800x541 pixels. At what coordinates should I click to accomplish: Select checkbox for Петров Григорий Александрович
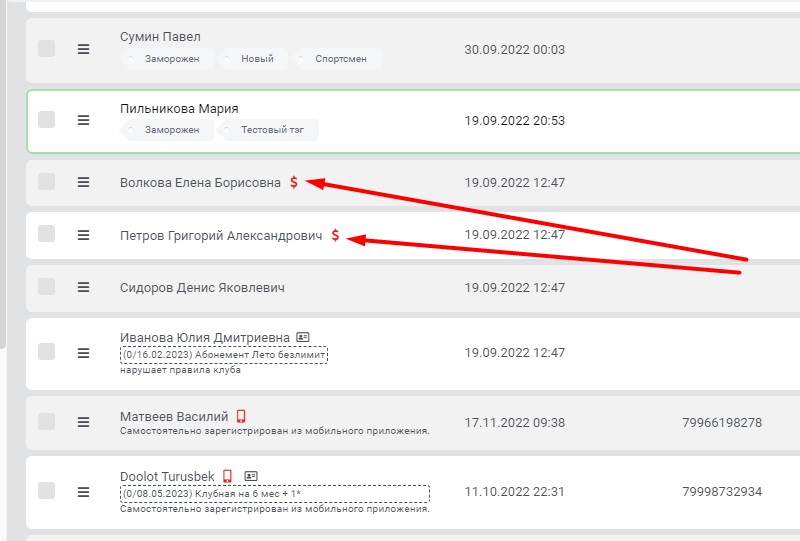coord(46,234)
